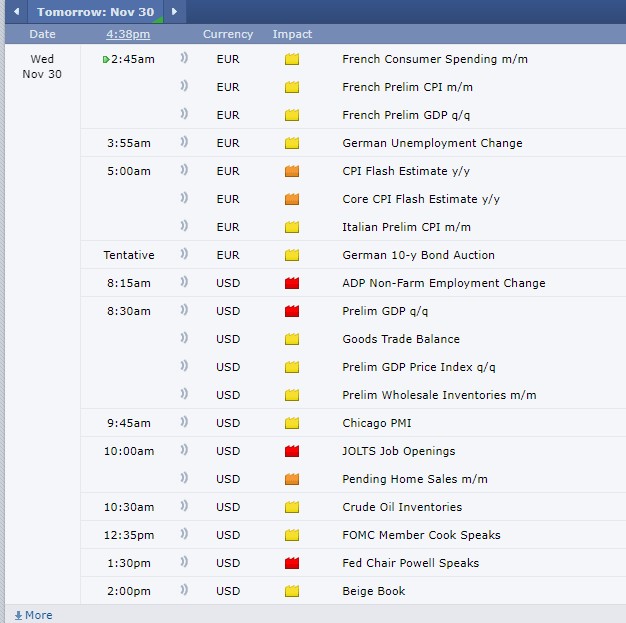The width and height of the screenshot is (626, 623).
Task: Select the FOMC Member Cook Speaks row
Action: (421, 535)
